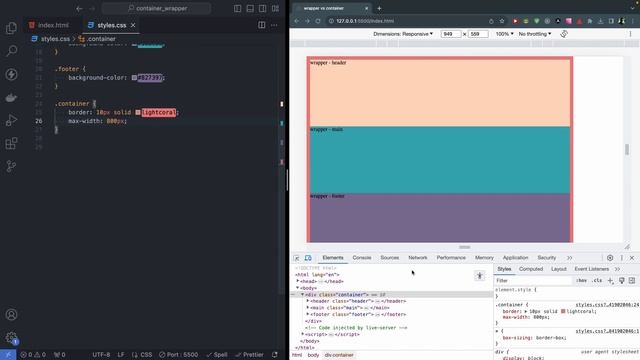This screenshot has height=360, width=640.
Task: Open notifications bell in VS Code status bar
Action: 275,355
